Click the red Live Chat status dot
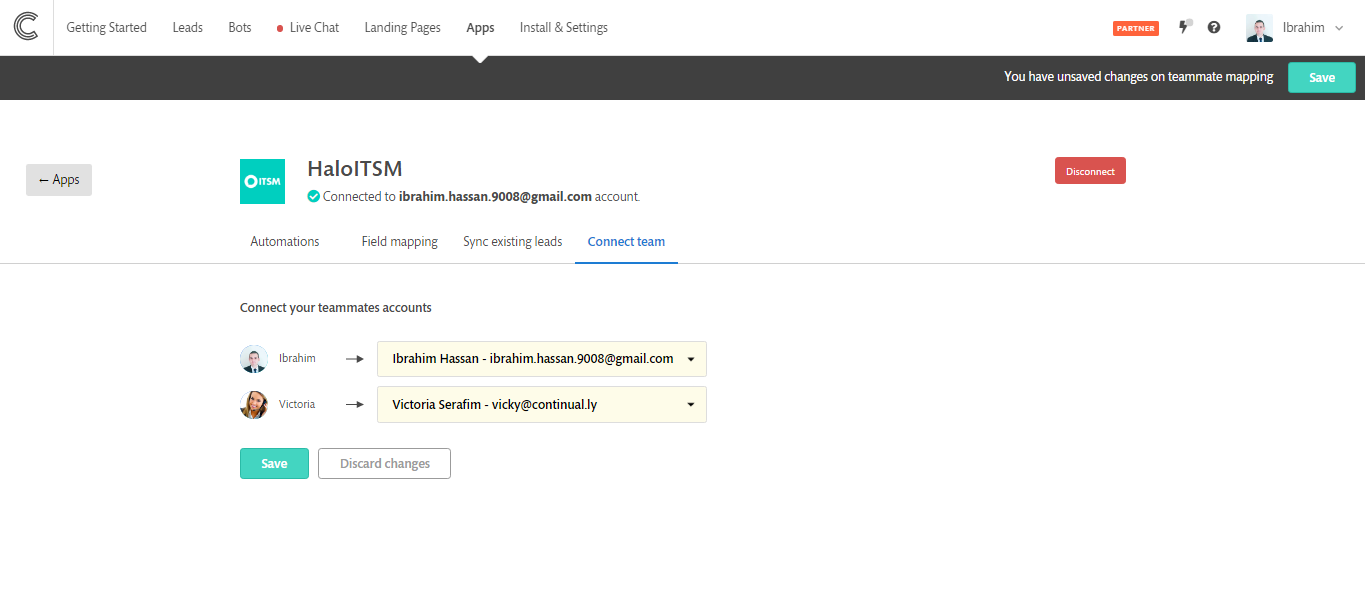1365x594 pixels. pos(280,28)
